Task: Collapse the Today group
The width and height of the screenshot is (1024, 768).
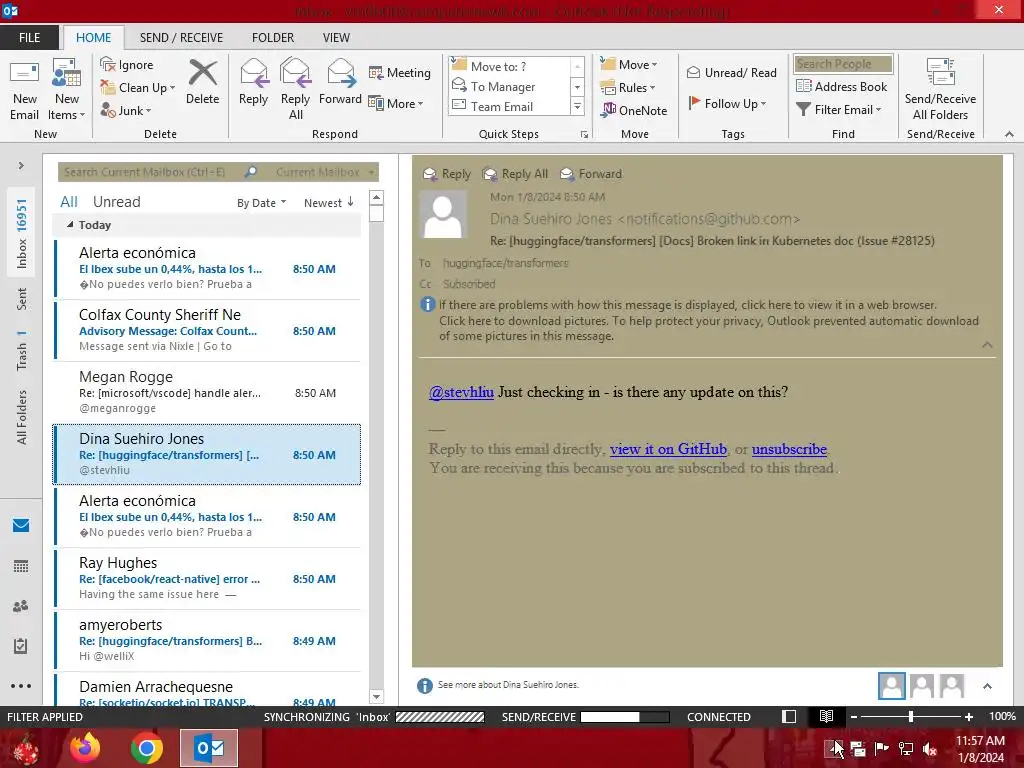Action: tap(70, 225)
